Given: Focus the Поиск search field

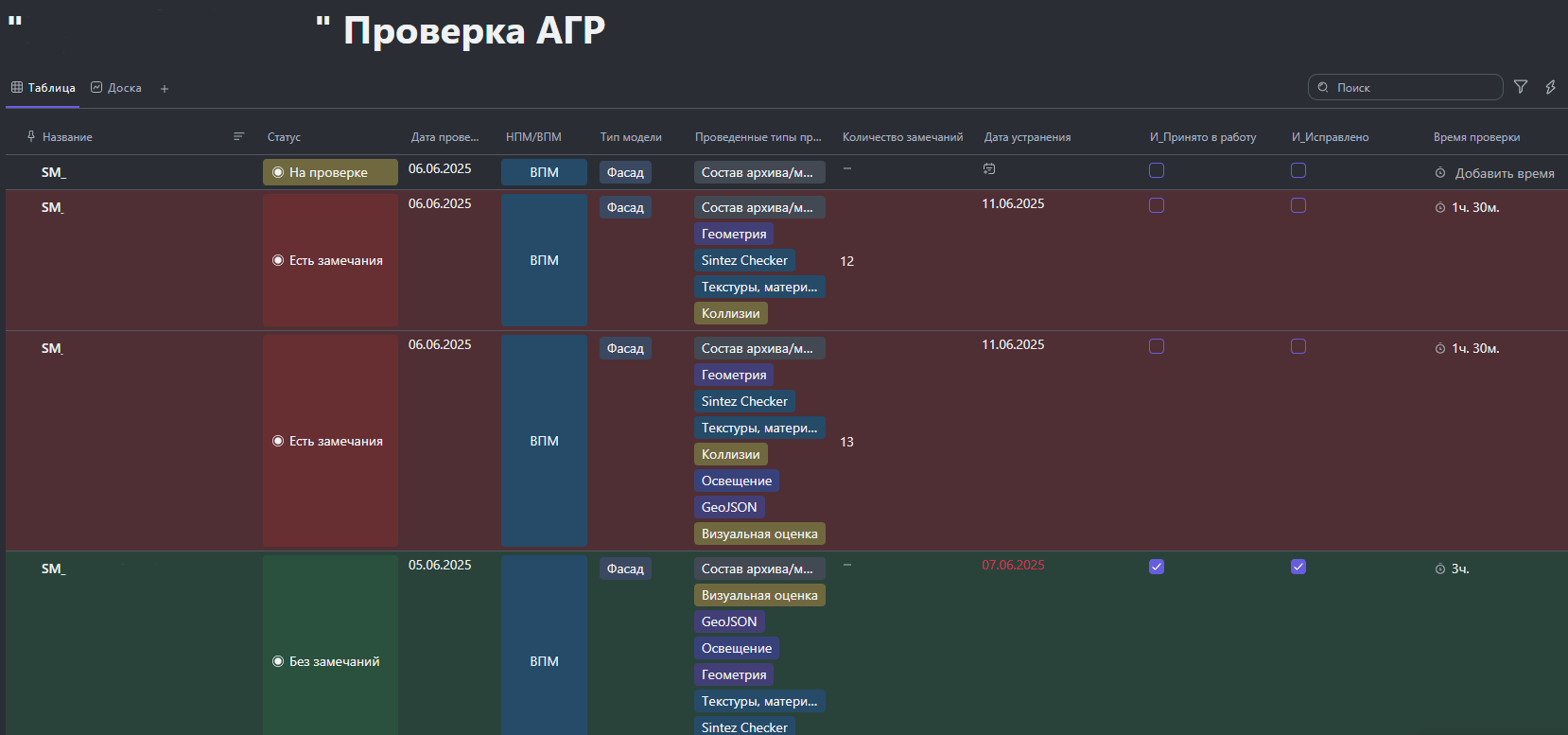Looking at the screenshot, I should (x=1405, y=87).
